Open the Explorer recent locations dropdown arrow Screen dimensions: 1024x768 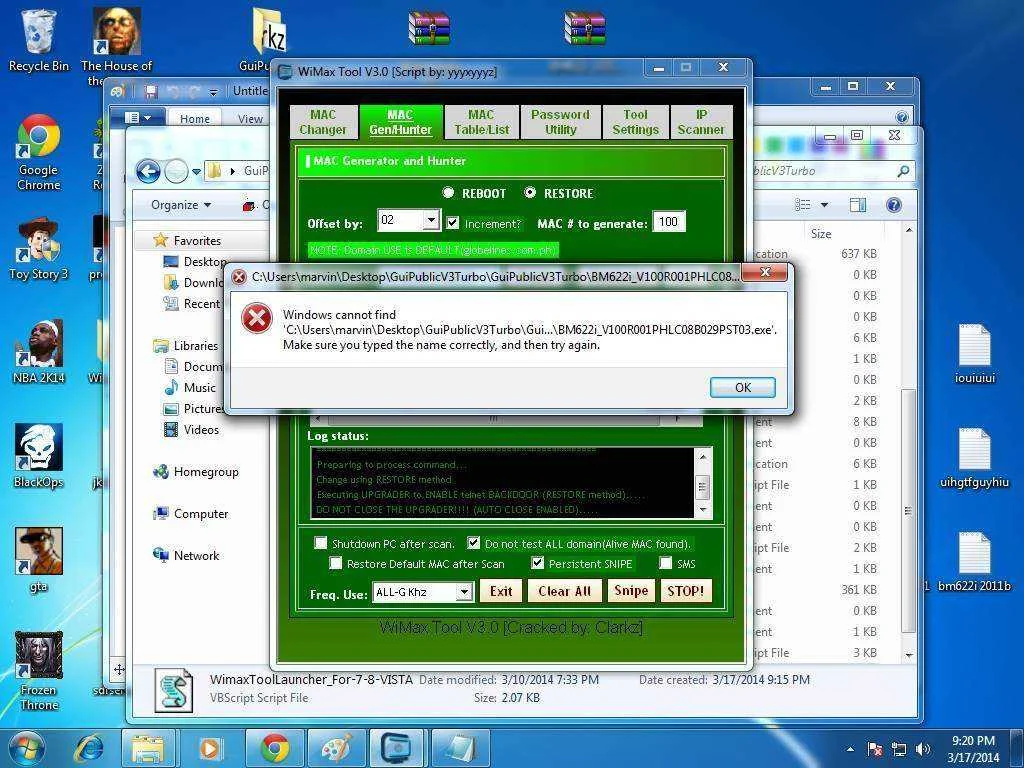(x=196, y=172)
